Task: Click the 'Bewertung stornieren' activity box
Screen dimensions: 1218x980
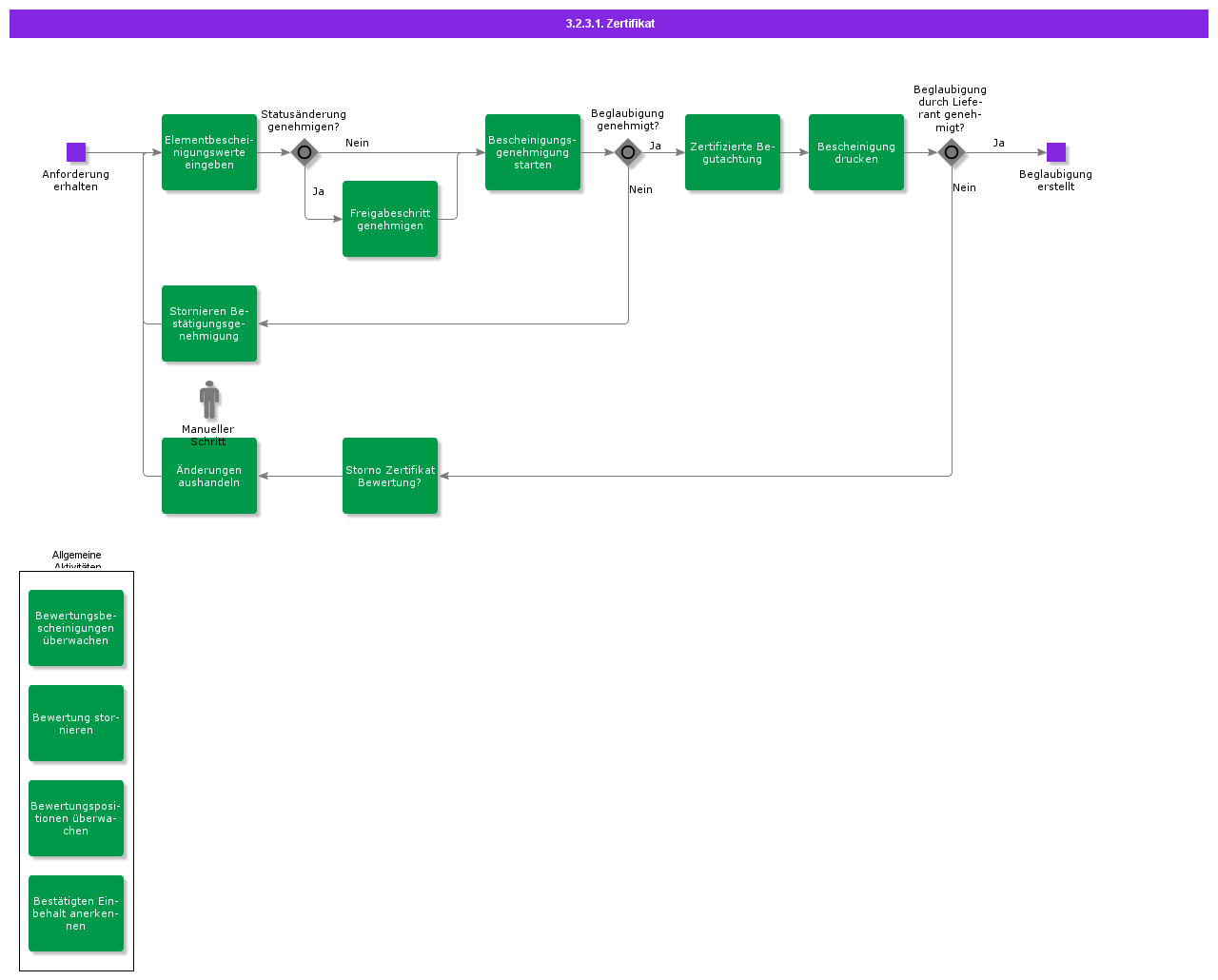Action: pos(76,723)
